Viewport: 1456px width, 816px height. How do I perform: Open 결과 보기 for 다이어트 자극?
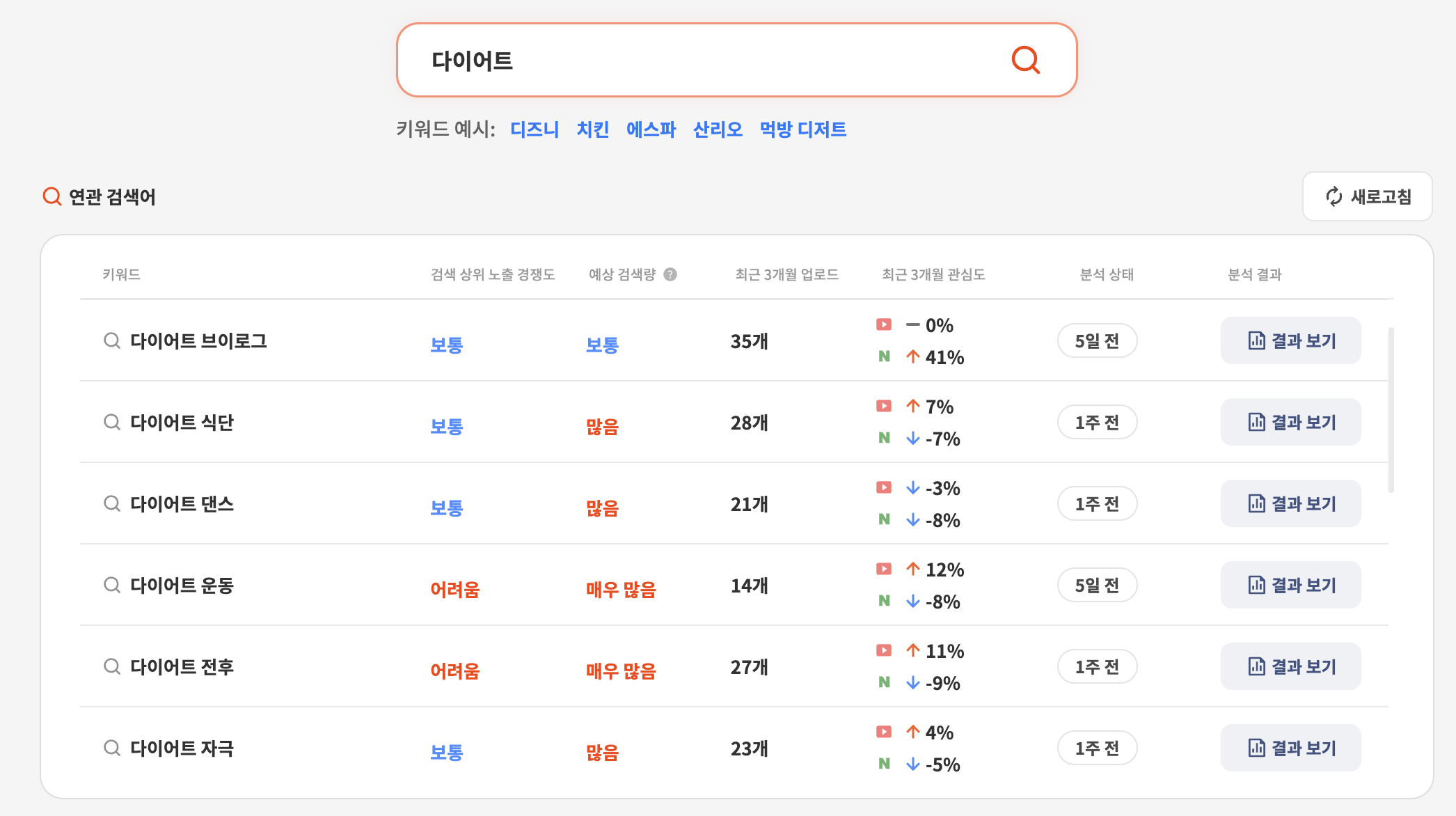coord(1291,748)
